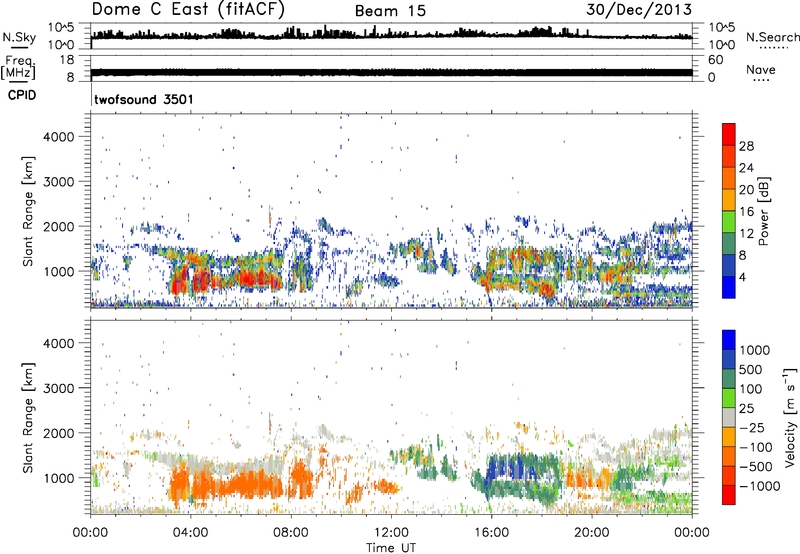
Task: Click the '-25' label on Velocity color bar
Action: pyautogui.click(x=752, y=427)
